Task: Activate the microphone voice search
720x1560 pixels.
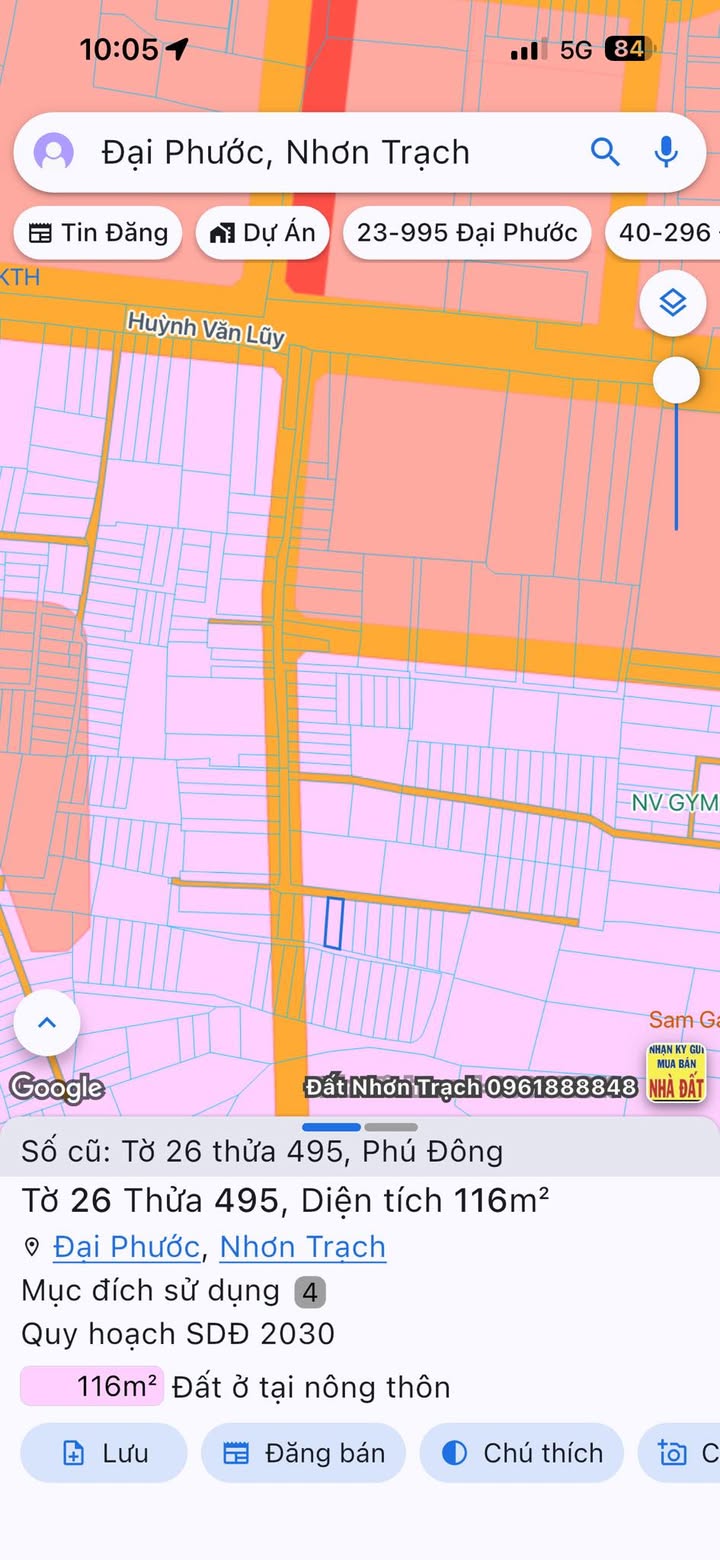Action: [x=666, y=152]
